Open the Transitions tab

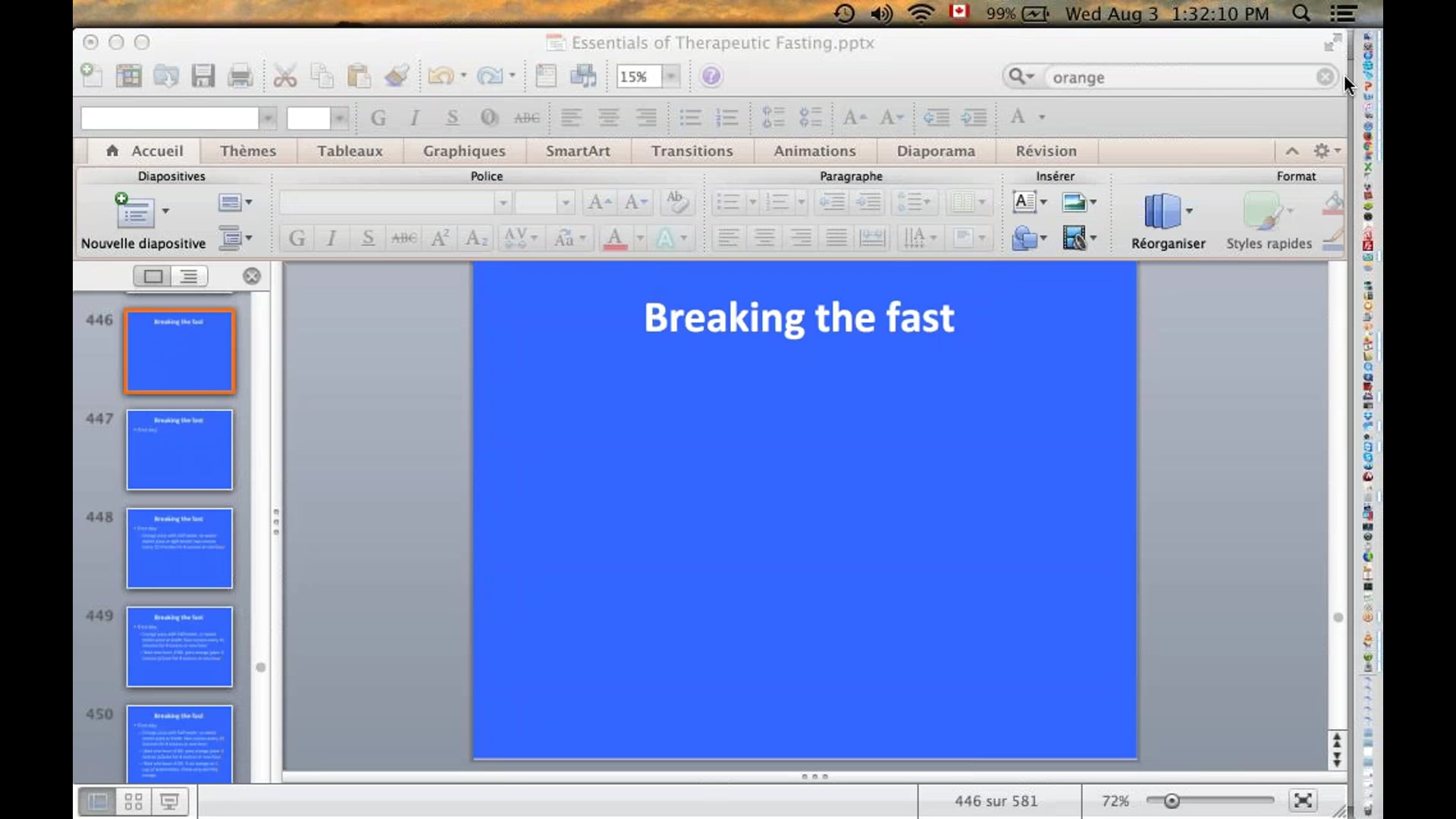(x=692, y=151)
